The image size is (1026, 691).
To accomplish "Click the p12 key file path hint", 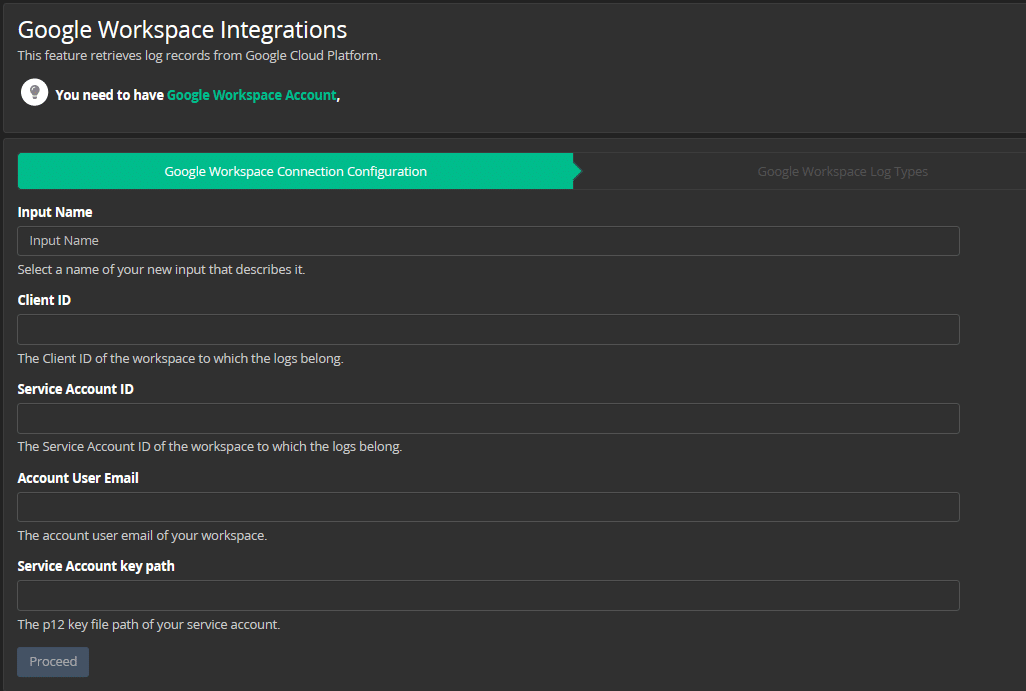I will click(149, 625).
